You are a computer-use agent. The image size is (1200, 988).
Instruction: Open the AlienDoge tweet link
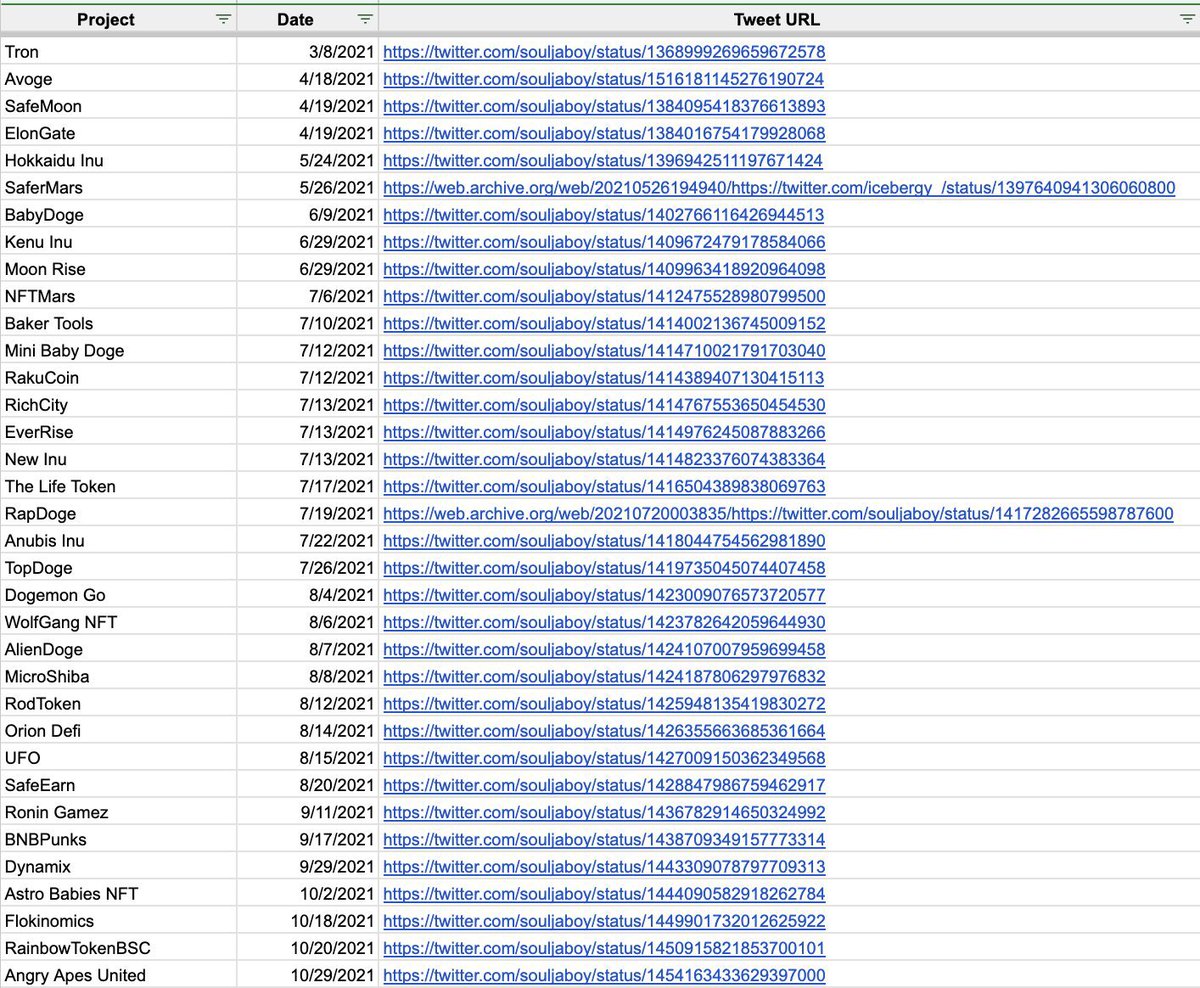click(604, 649)
